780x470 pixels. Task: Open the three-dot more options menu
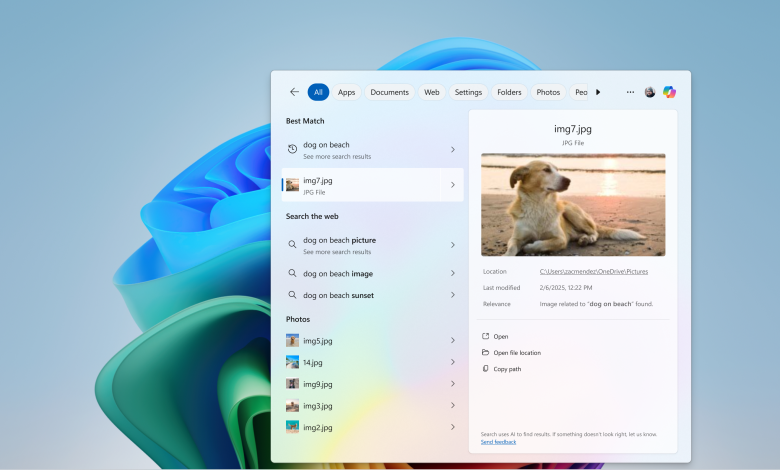point(630,92)
